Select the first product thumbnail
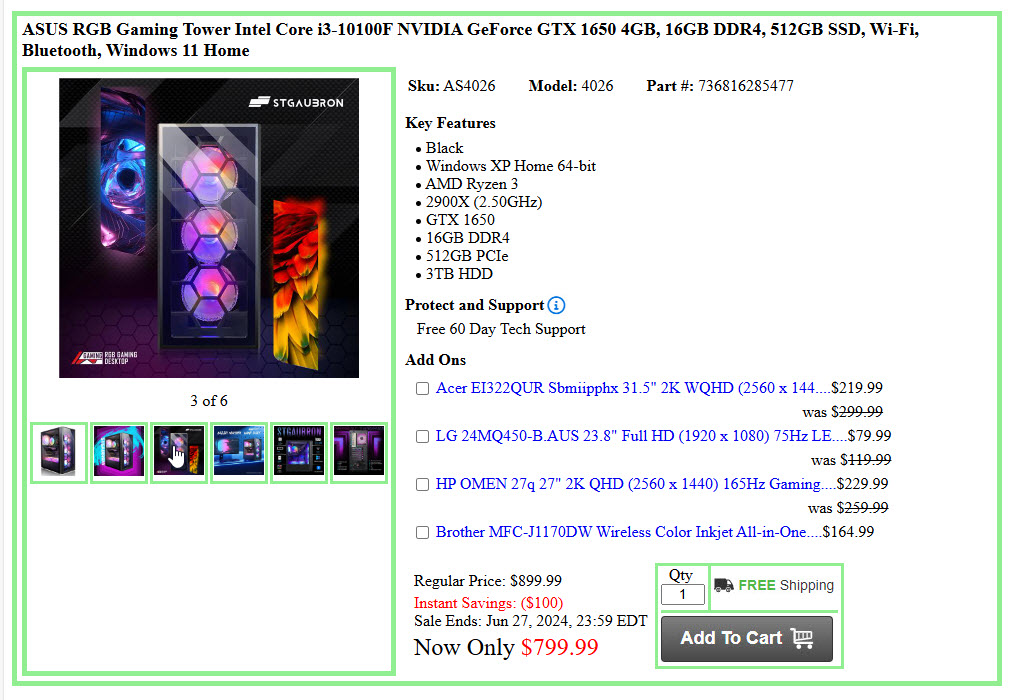 pyautogui.click(x=58, y=452)
